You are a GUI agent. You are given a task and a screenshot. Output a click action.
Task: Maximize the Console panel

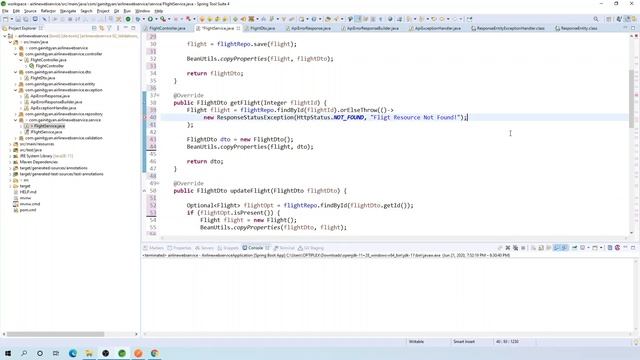633,248
